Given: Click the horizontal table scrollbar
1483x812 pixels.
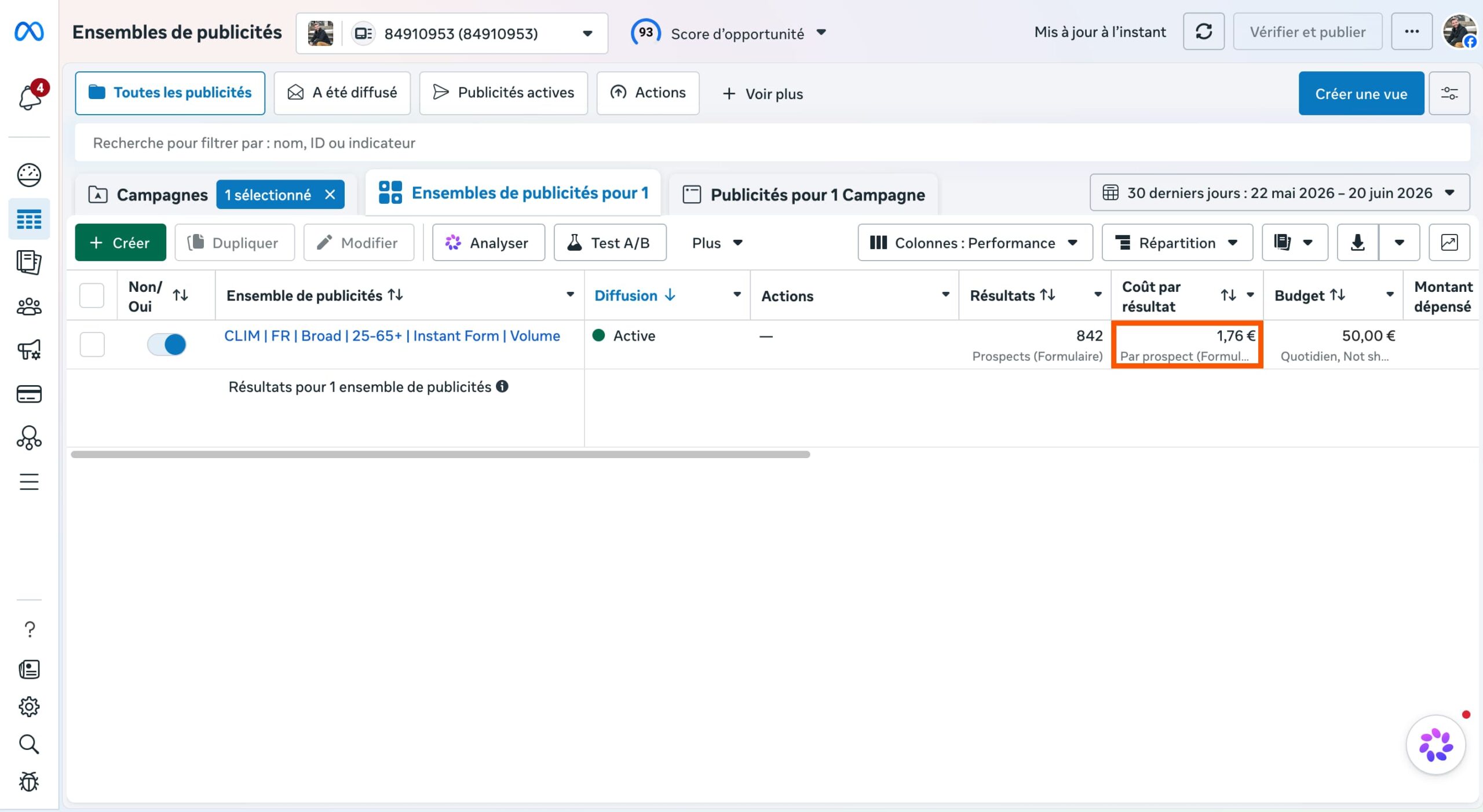Looking at the screenshot, I should pyautogui.click(x=440, y=455).
